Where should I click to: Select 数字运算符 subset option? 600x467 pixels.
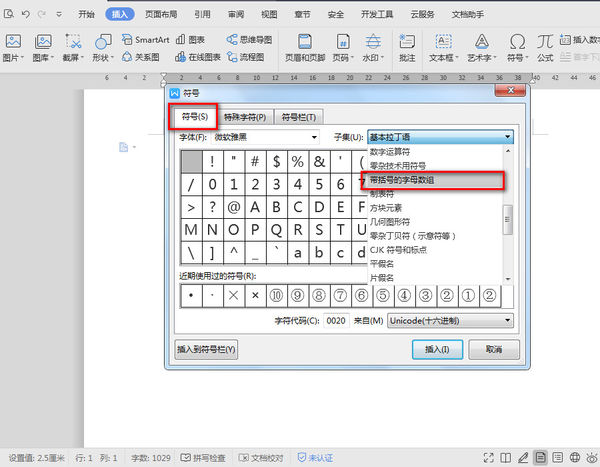click(435, 152)
